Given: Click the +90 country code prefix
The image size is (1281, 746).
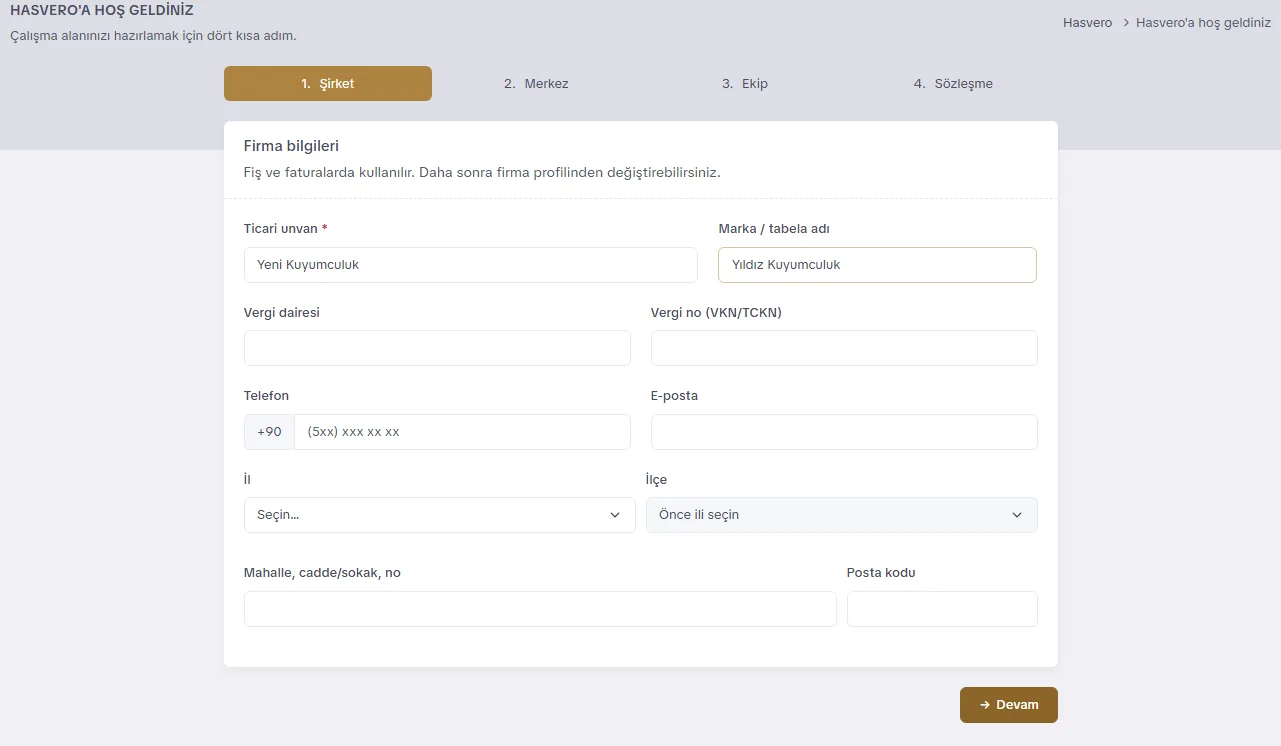Looking at the screenshot, I should point(270,432).
